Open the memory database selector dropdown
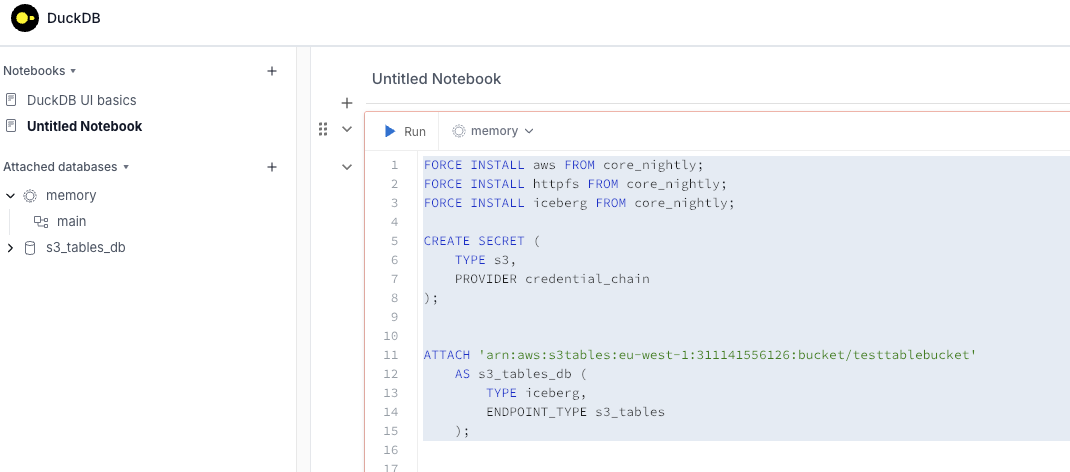Screen dimensions: 1070x472 tap(493, 131)
